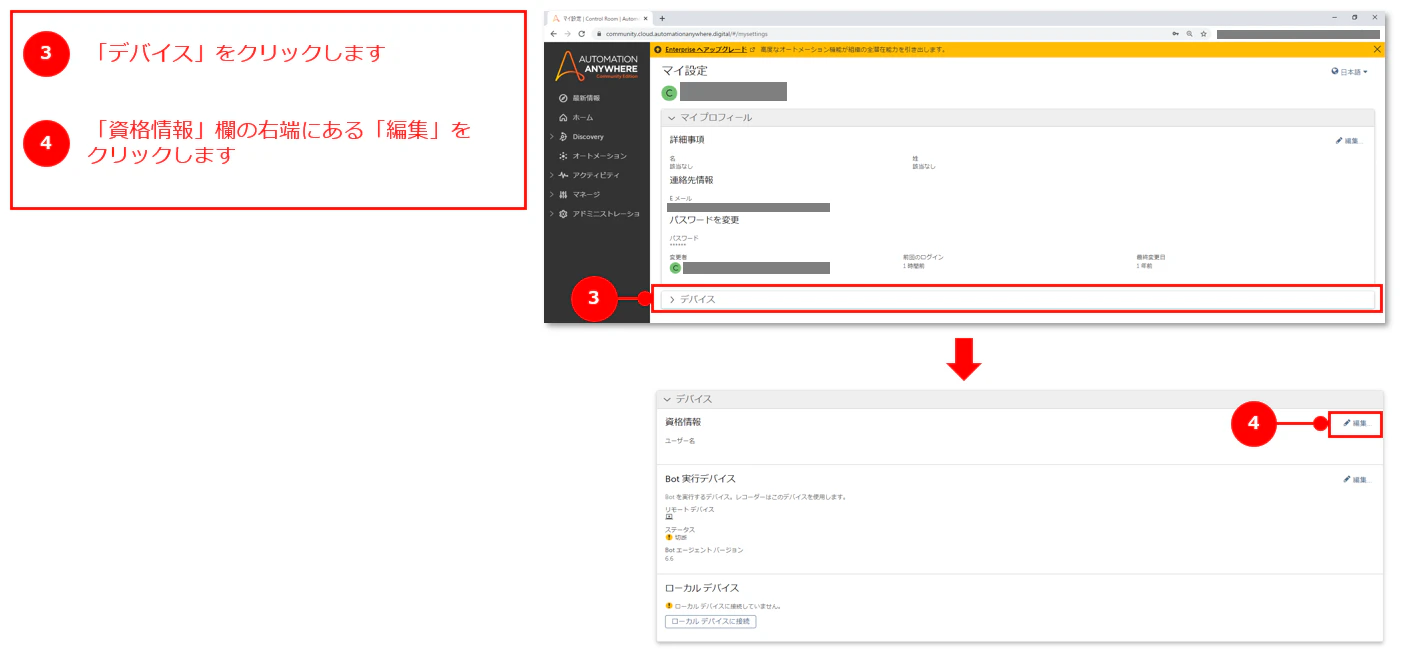Expand Discovery using its sidebar chevron
This screenshot has height=660, width=1404.
[x=551, y=136]
